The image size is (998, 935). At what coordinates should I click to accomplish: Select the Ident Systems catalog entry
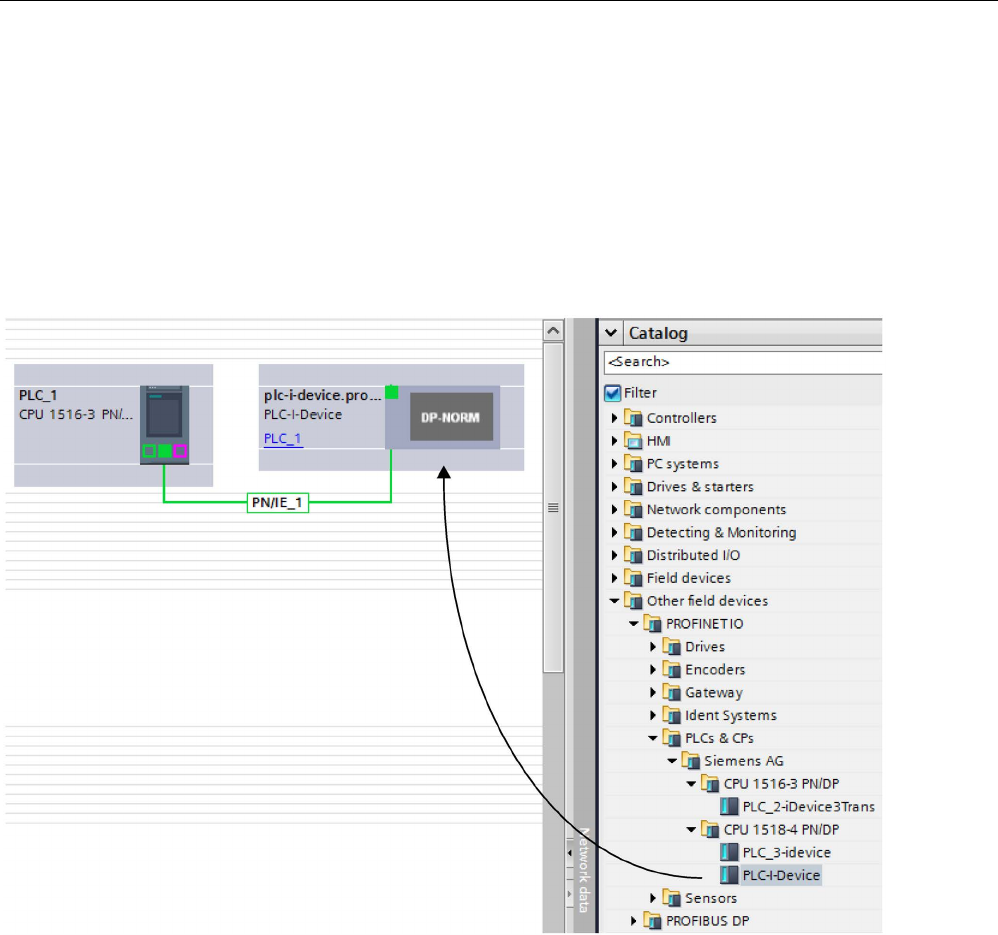point(731,715)
